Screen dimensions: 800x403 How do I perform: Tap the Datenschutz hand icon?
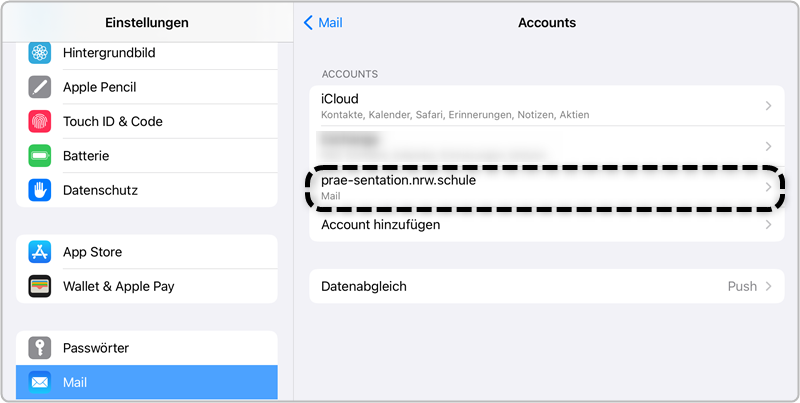[39, 190]
